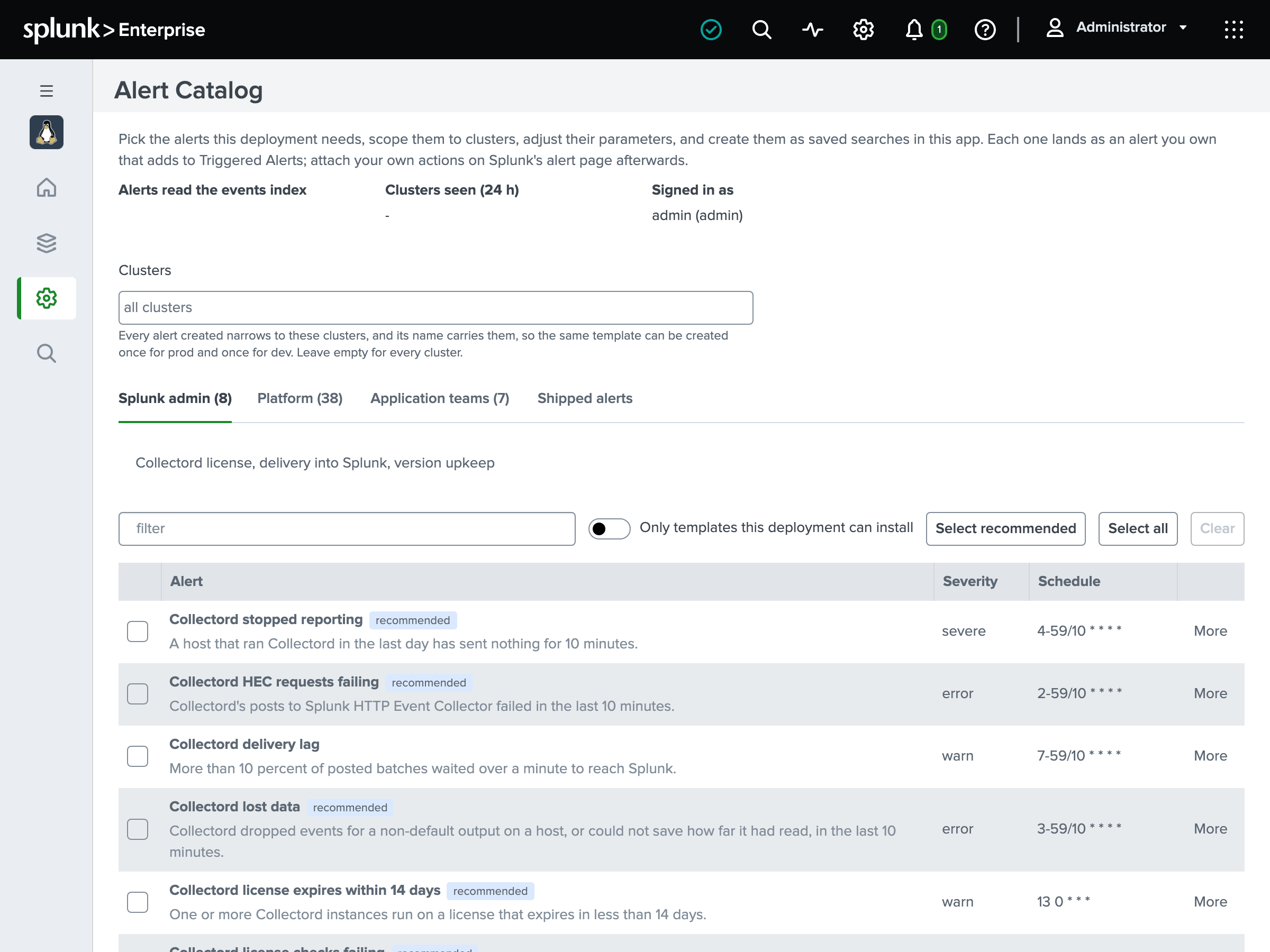Open the green health status check icon
1270x952 pixels.
[711, 29]
